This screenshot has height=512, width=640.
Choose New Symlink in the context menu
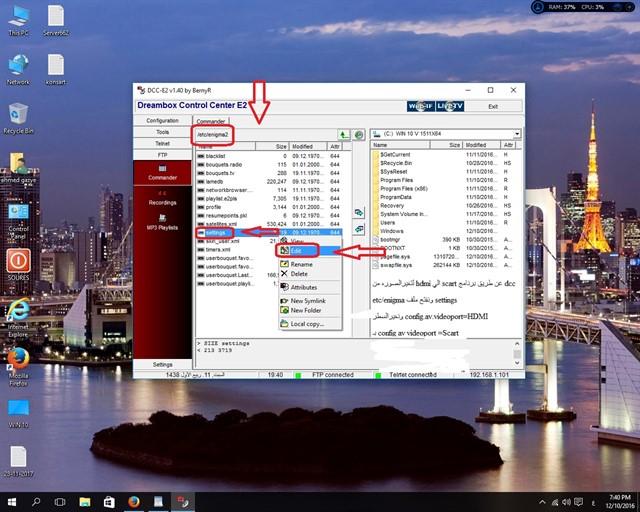click(x=310, y=301)
